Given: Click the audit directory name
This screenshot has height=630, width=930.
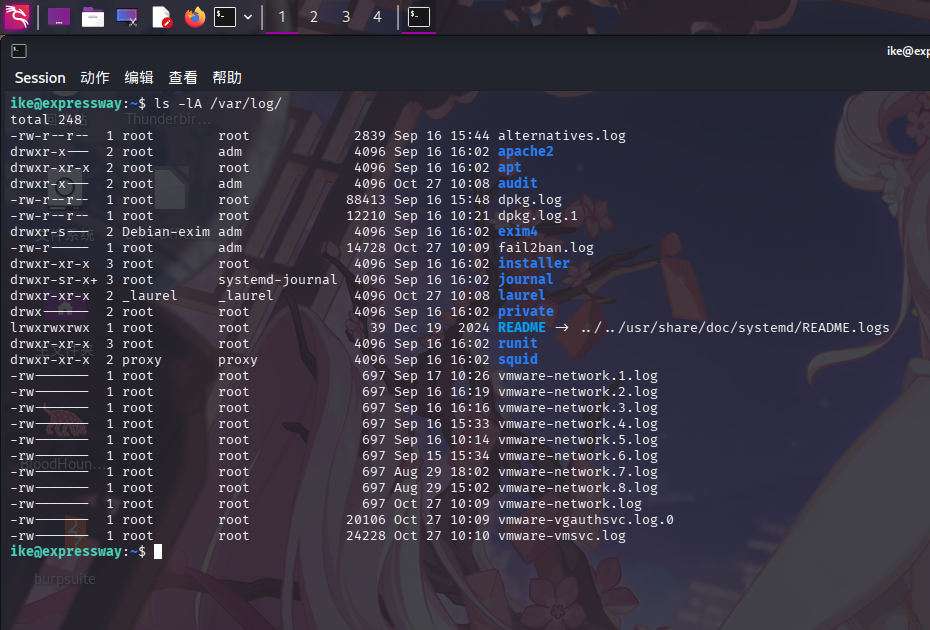Looking at the screenshot, I should [x=517, y=184].
